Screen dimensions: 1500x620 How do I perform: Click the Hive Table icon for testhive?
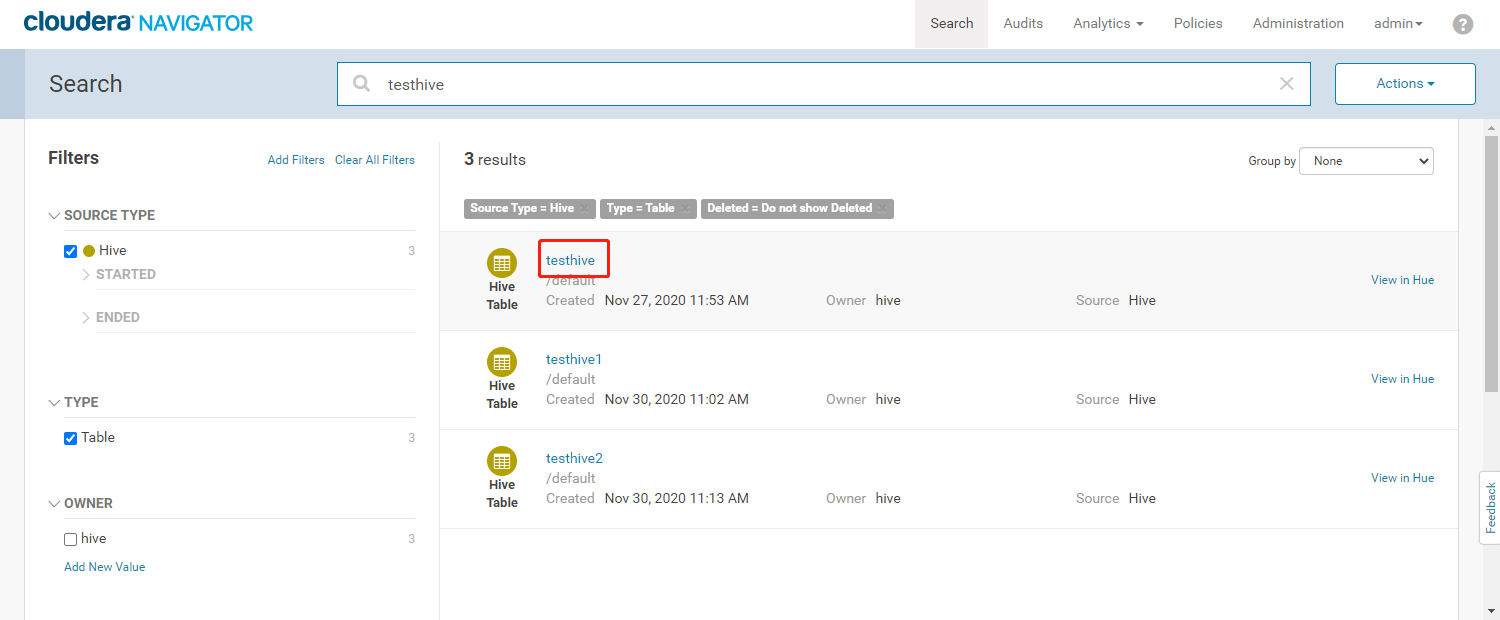tap(502, 263)
